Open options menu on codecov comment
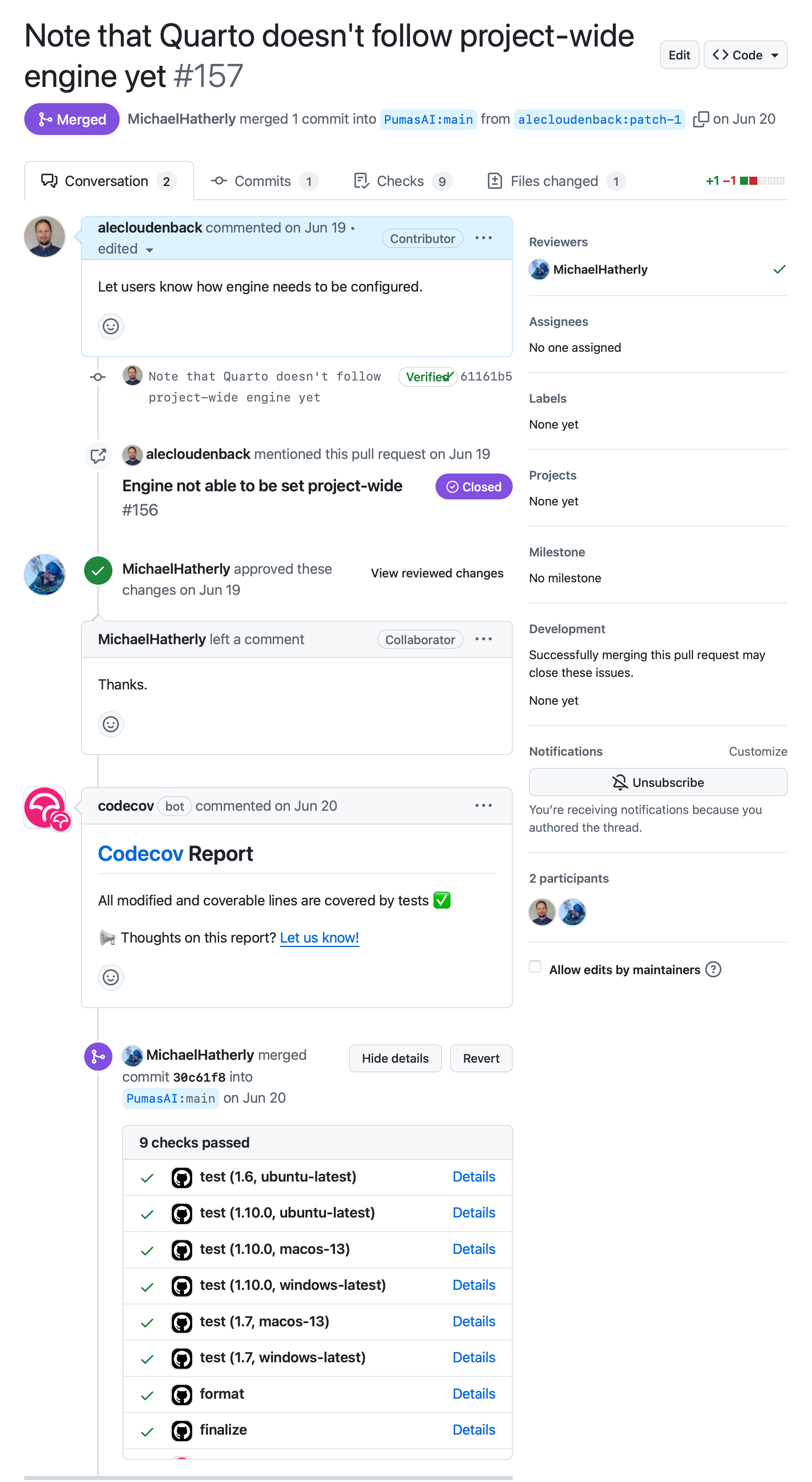The height and width of the screenshot is (1482, 812). 483,805
